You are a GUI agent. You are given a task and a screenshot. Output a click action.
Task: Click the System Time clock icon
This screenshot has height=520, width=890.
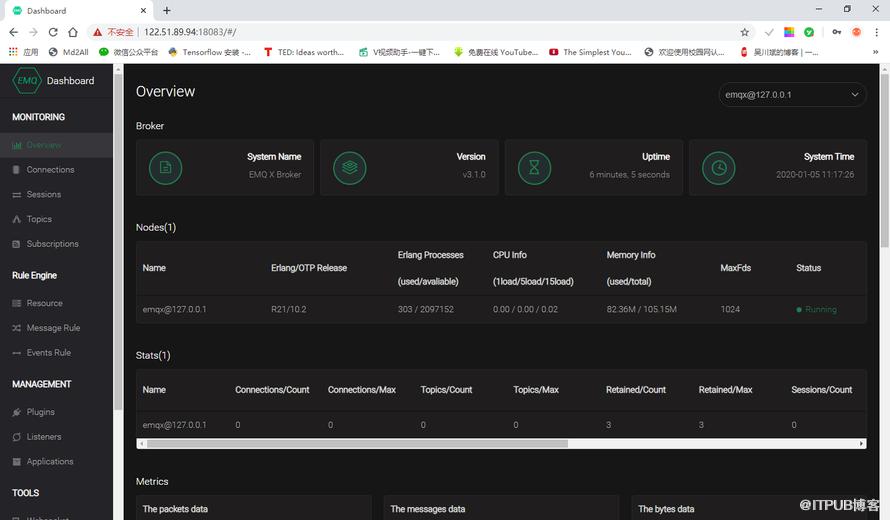(x=719, y=168)
